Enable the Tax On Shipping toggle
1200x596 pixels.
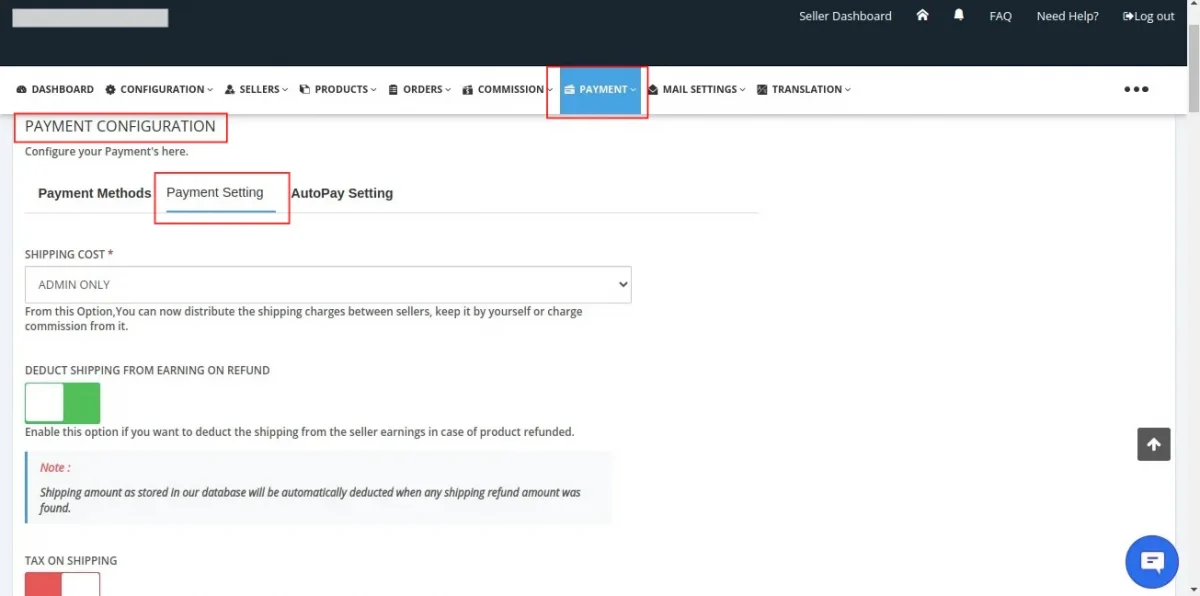click(62, 585)
